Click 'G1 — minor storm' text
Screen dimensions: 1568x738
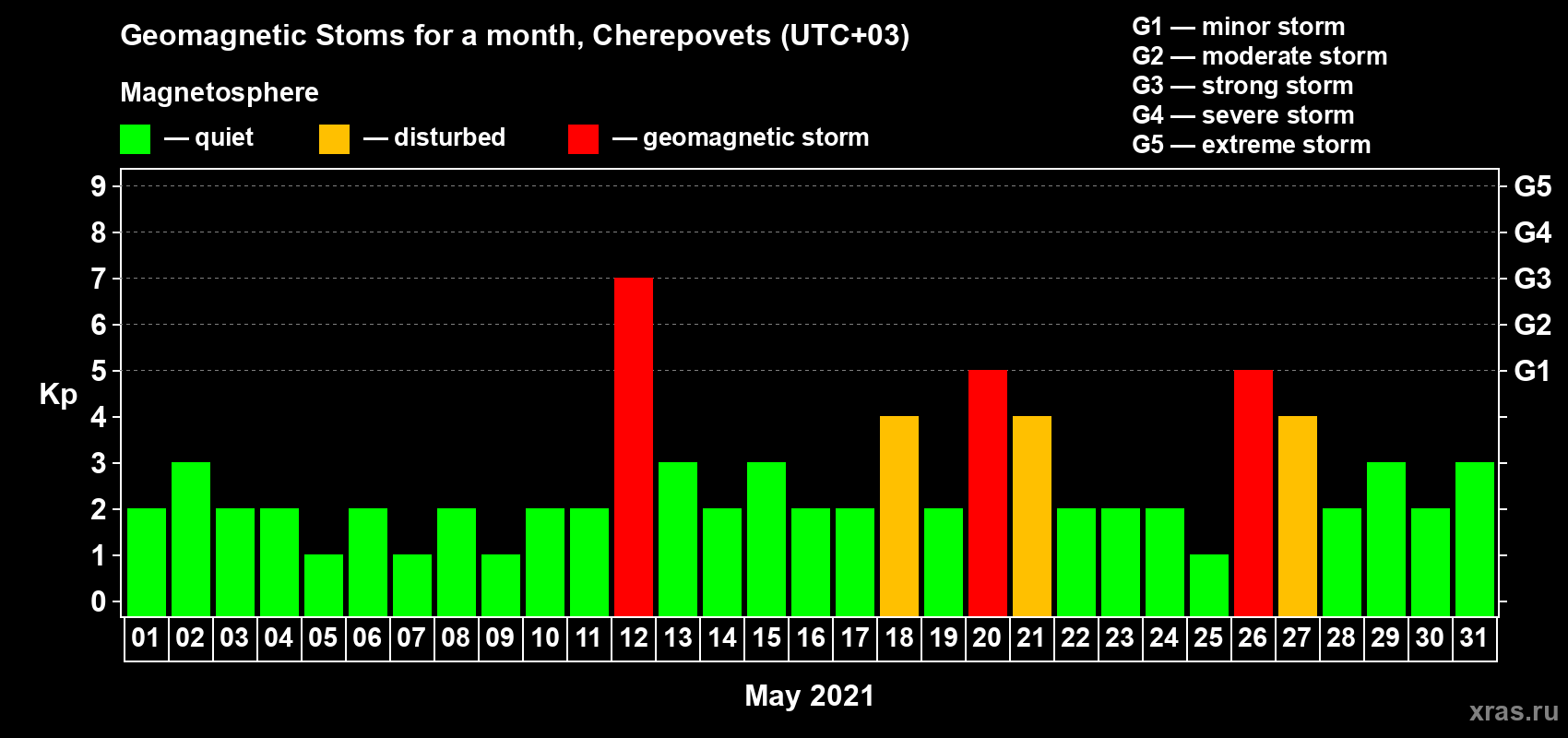tap(1239, 27)
